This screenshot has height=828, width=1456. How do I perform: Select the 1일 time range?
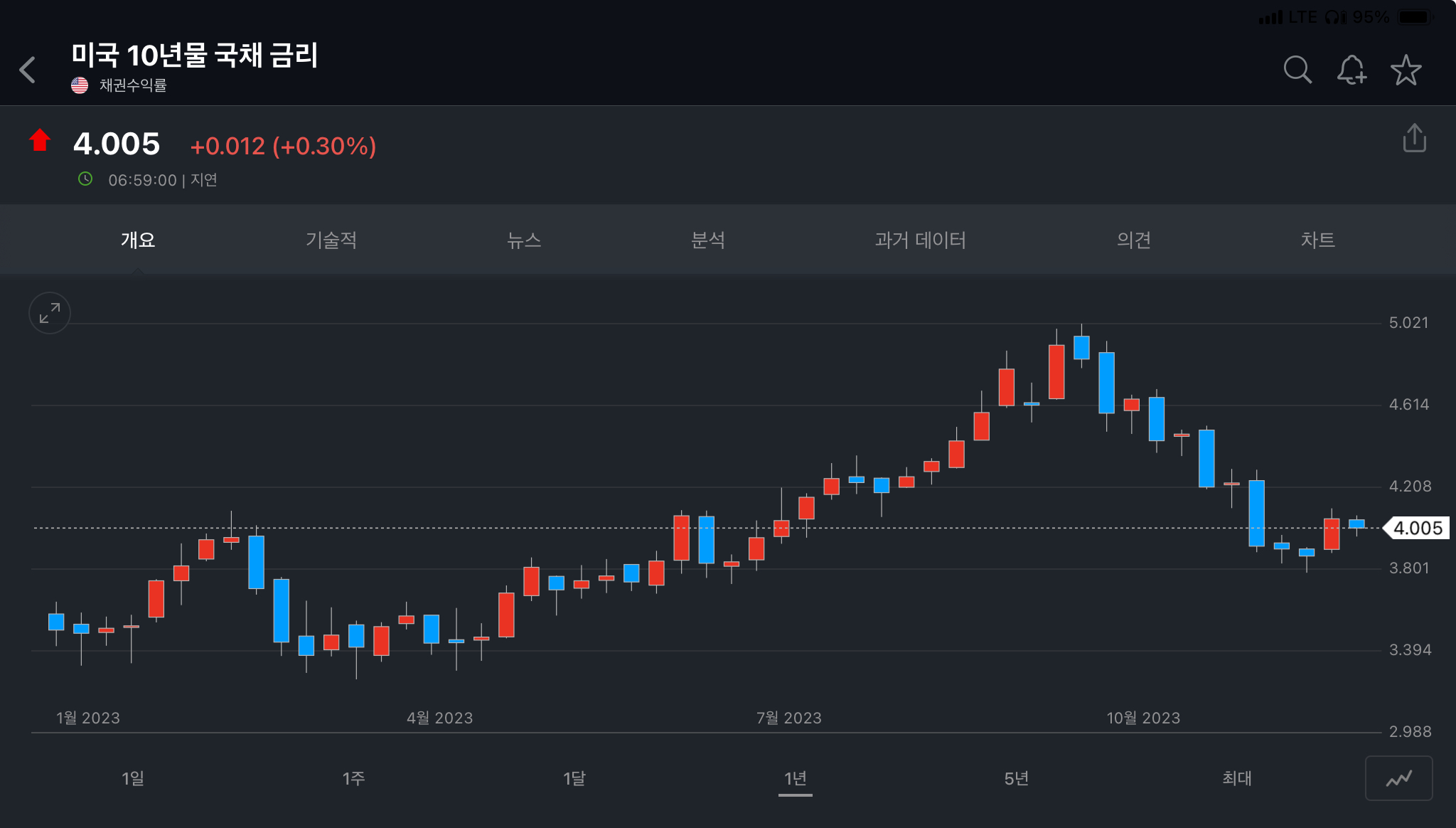(133, 778)
